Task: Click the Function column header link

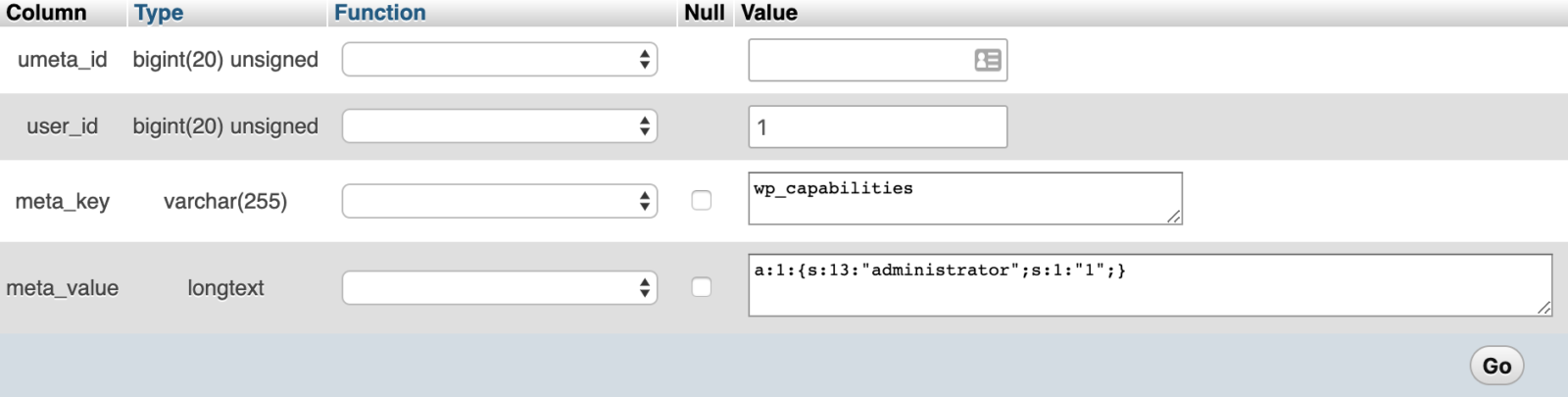Action: coord(380,13)
